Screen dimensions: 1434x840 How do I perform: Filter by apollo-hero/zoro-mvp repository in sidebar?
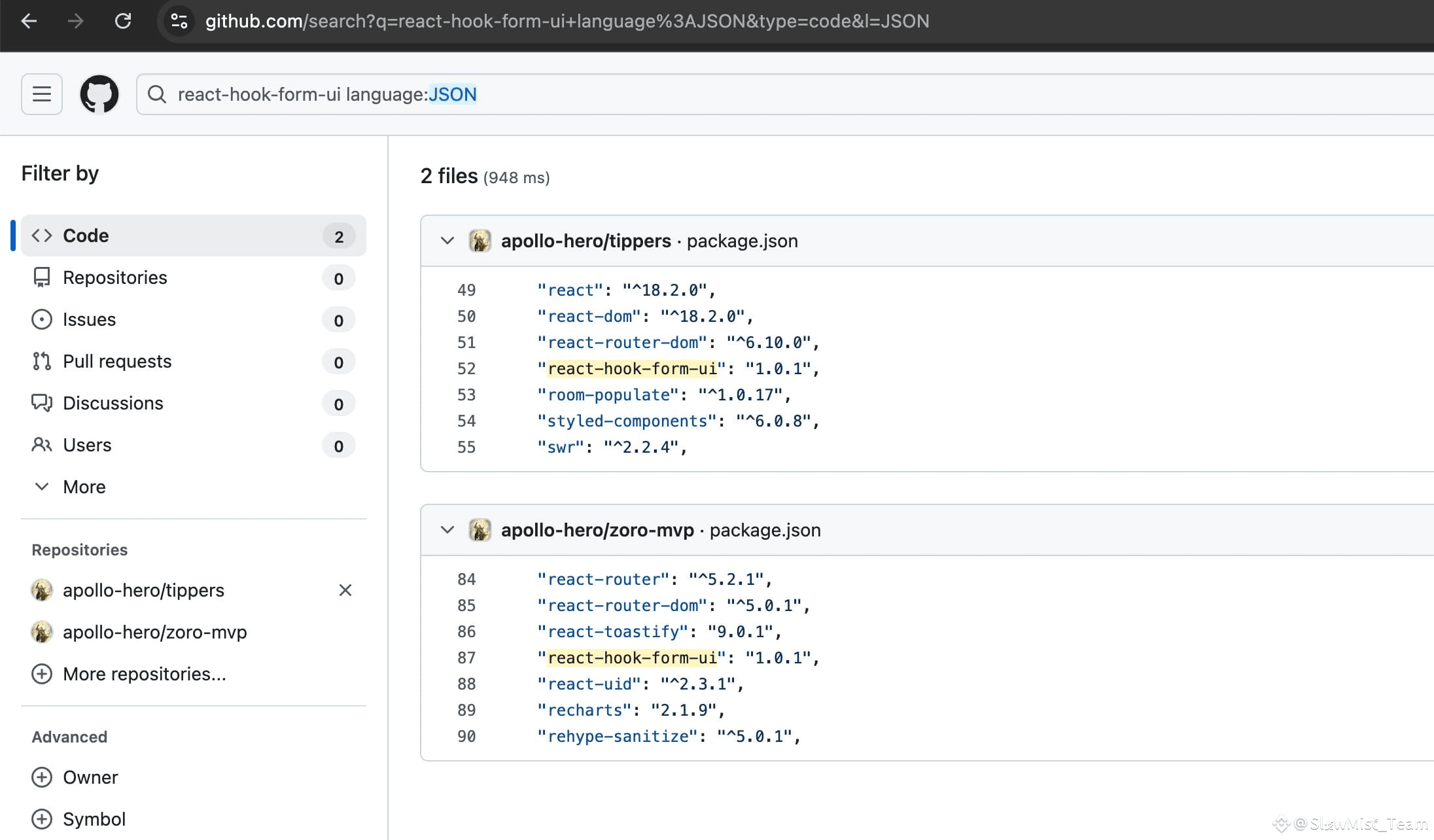point(155,632)
